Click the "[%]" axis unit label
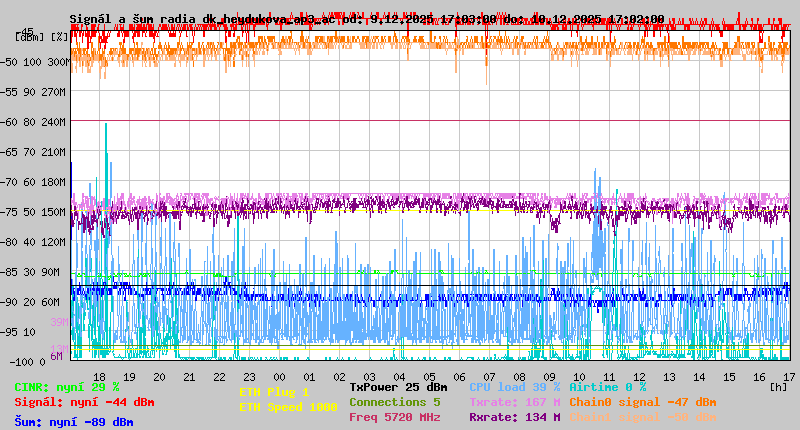The height and width of the screenshot is (430, 800). [60, 37]
